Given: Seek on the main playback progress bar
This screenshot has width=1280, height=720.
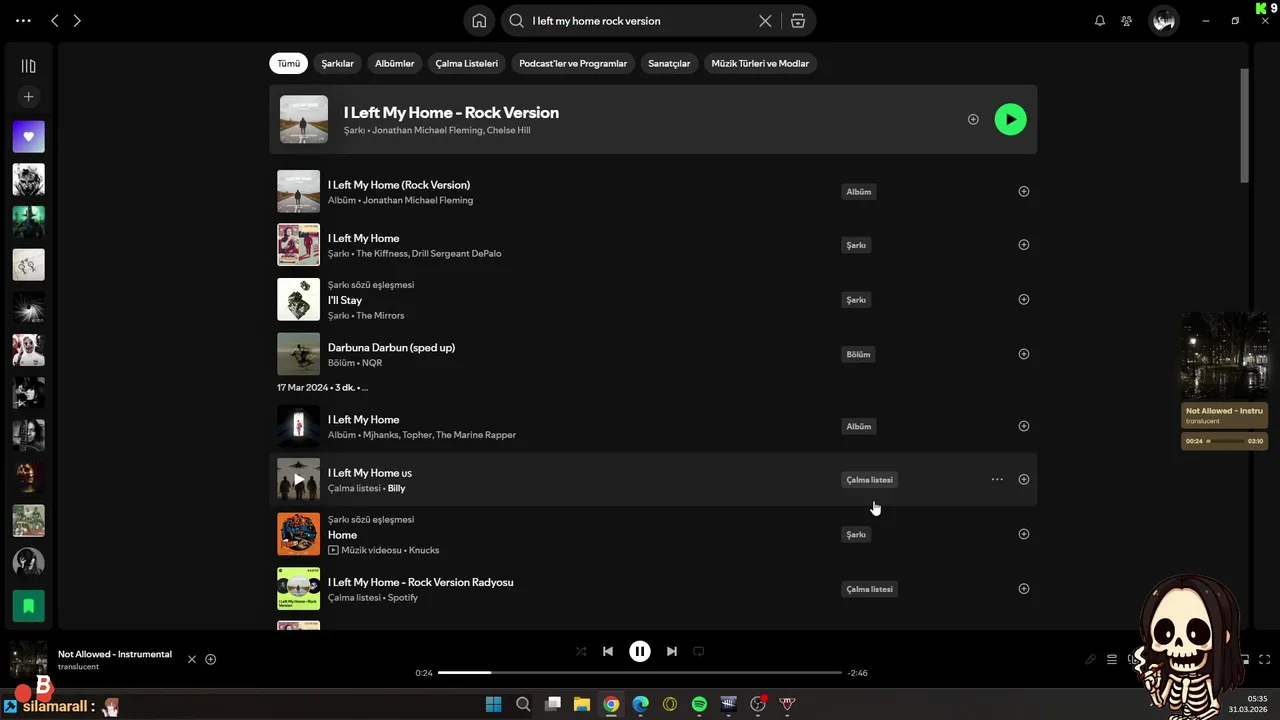Looking at the screenshot, I should (640, 673).
